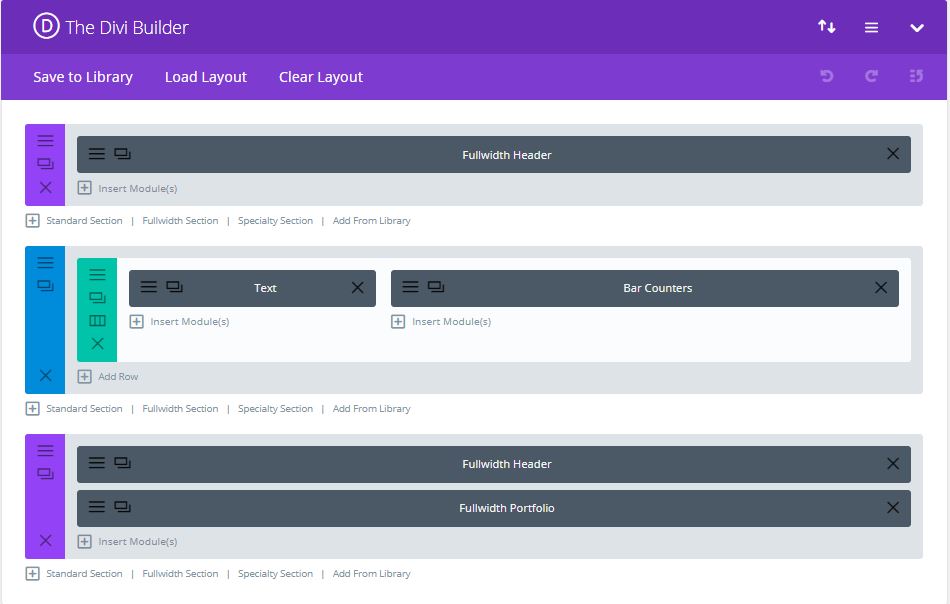Insert module under Bar Counters
Viewport: 950px width, 604px height.
pyautogui.click(x=441, y=322)
